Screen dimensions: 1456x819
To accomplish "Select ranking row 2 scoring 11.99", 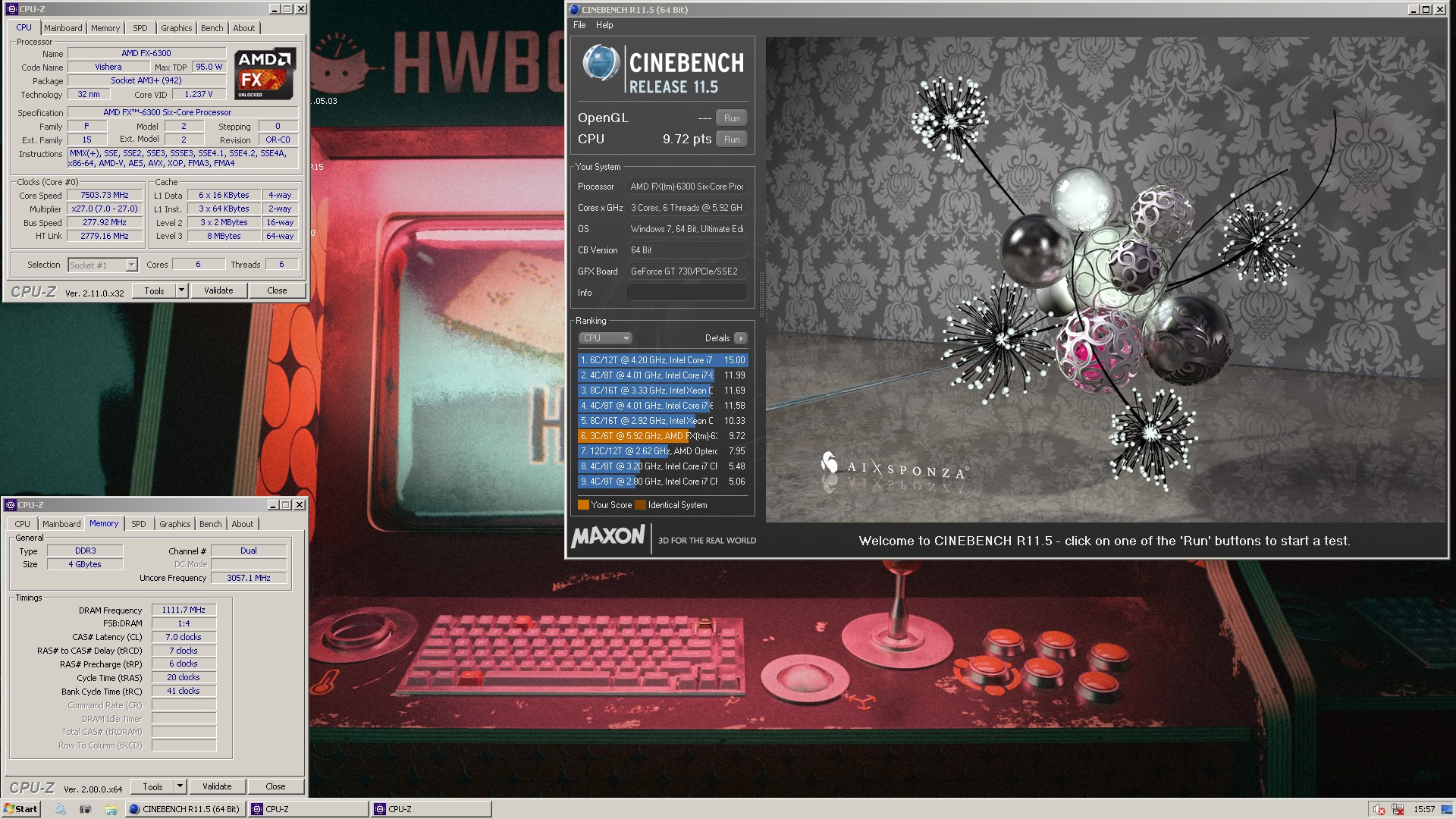I will pyautogui.click(x=663, y=375).
